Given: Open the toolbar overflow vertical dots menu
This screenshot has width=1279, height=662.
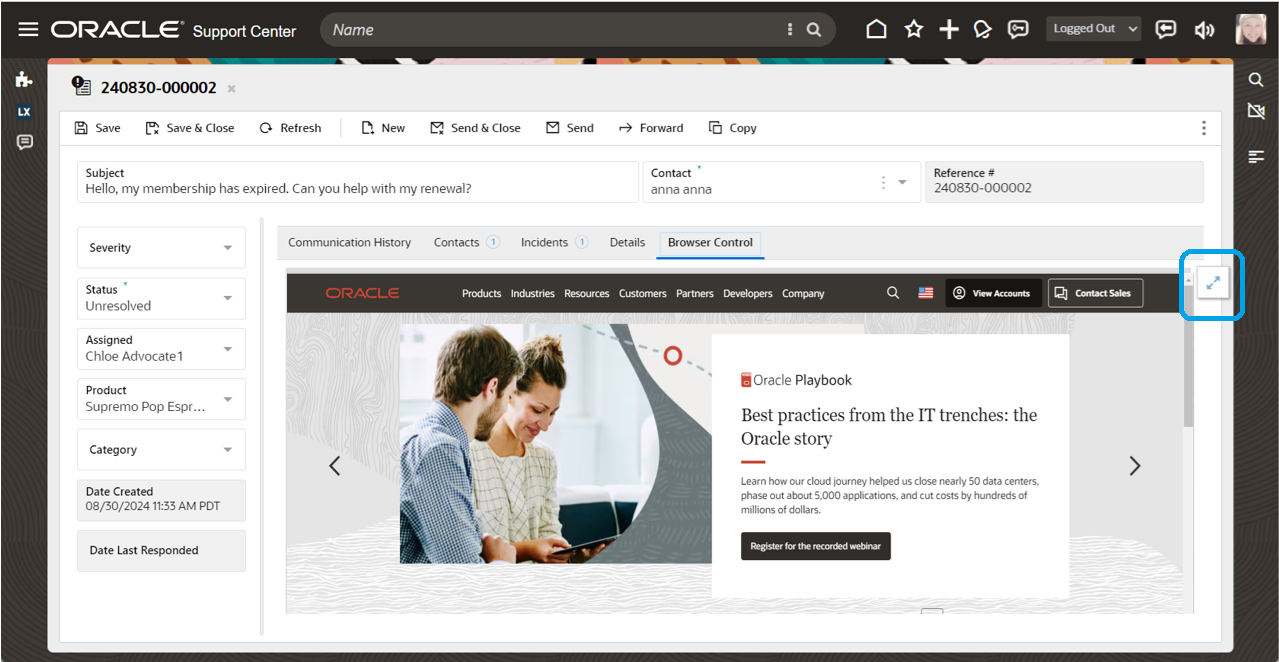Looking at the screenshot, I should 1203,128.
